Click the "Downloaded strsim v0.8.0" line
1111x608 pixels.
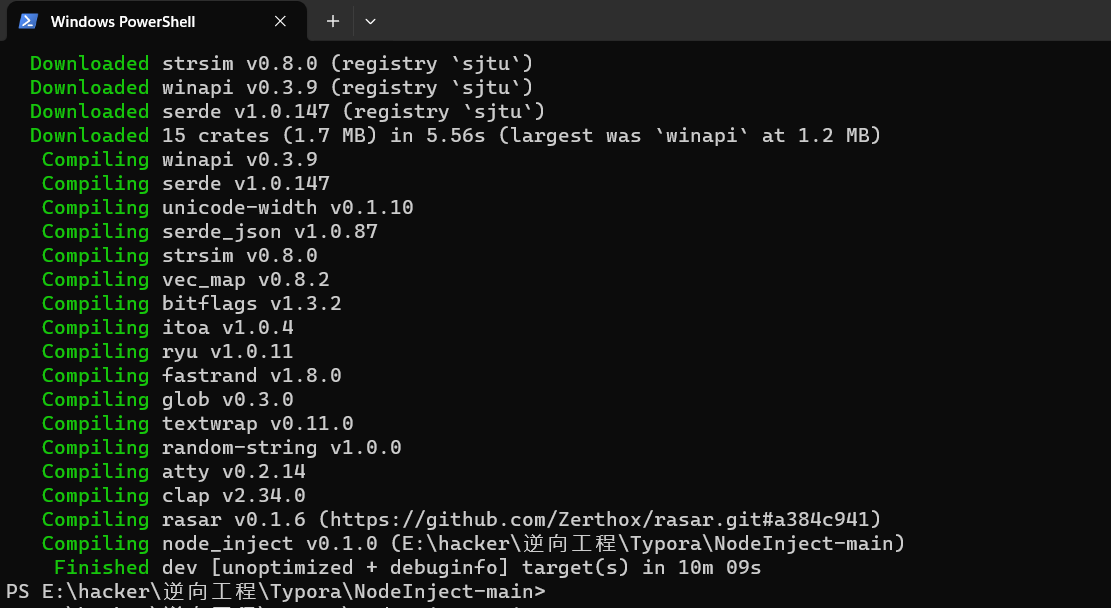(x=281, y=64)
